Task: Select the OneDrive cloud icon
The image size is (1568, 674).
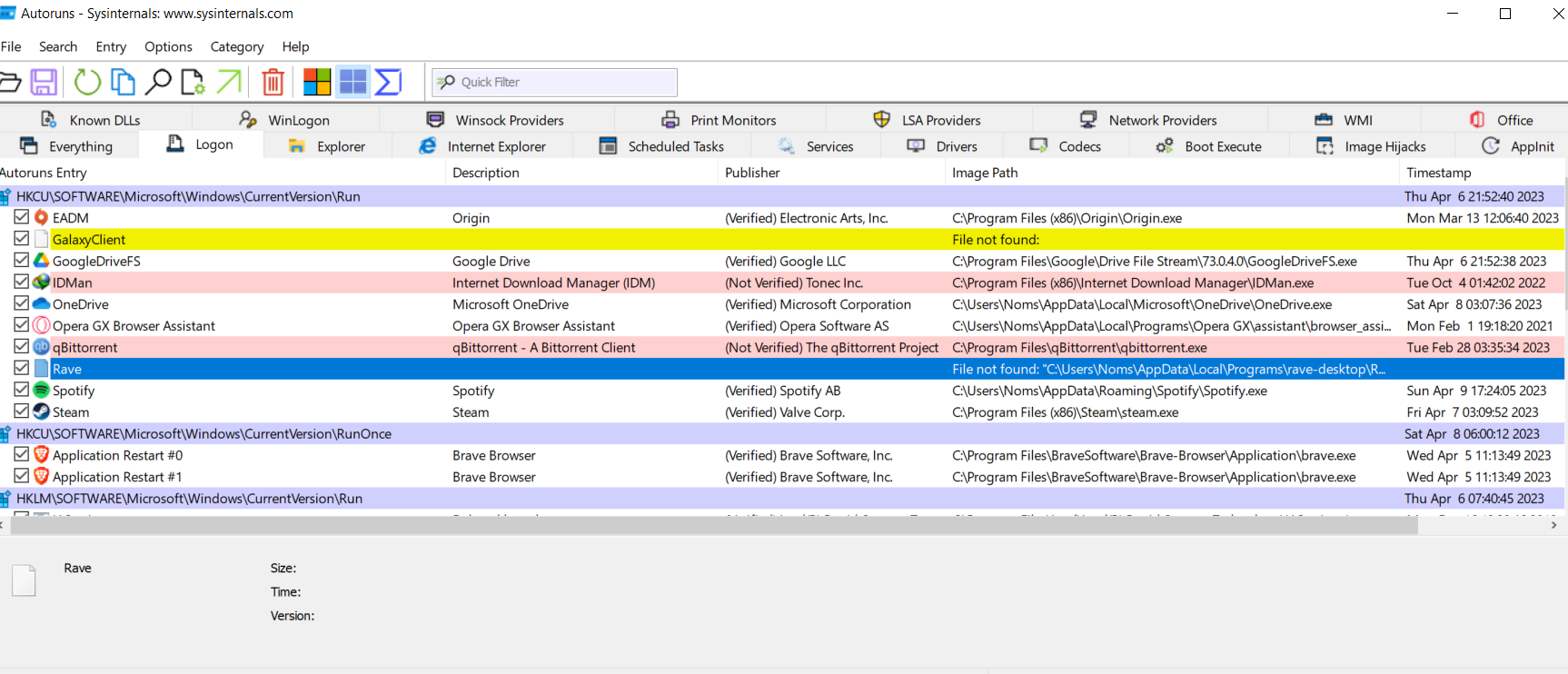Action: (41, 304)
